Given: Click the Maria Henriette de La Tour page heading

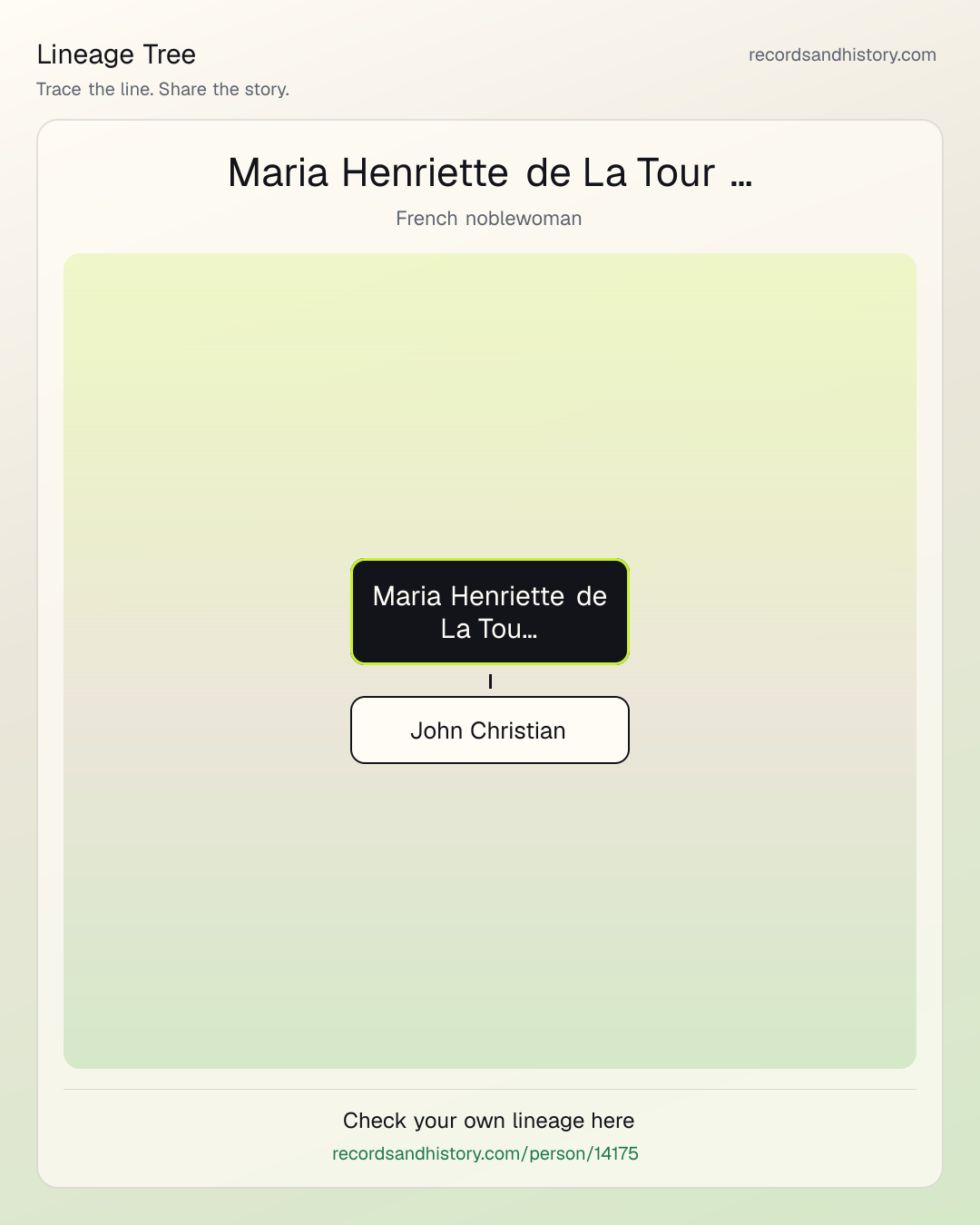Looking at the screenshot, I should [x=490, y=172].
